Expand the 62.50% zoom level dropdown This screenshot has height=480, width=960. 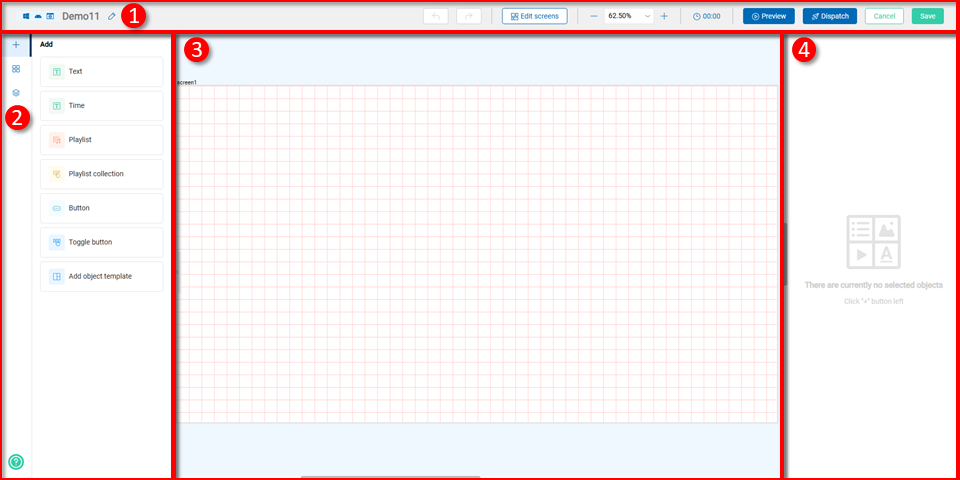point(647,16)
